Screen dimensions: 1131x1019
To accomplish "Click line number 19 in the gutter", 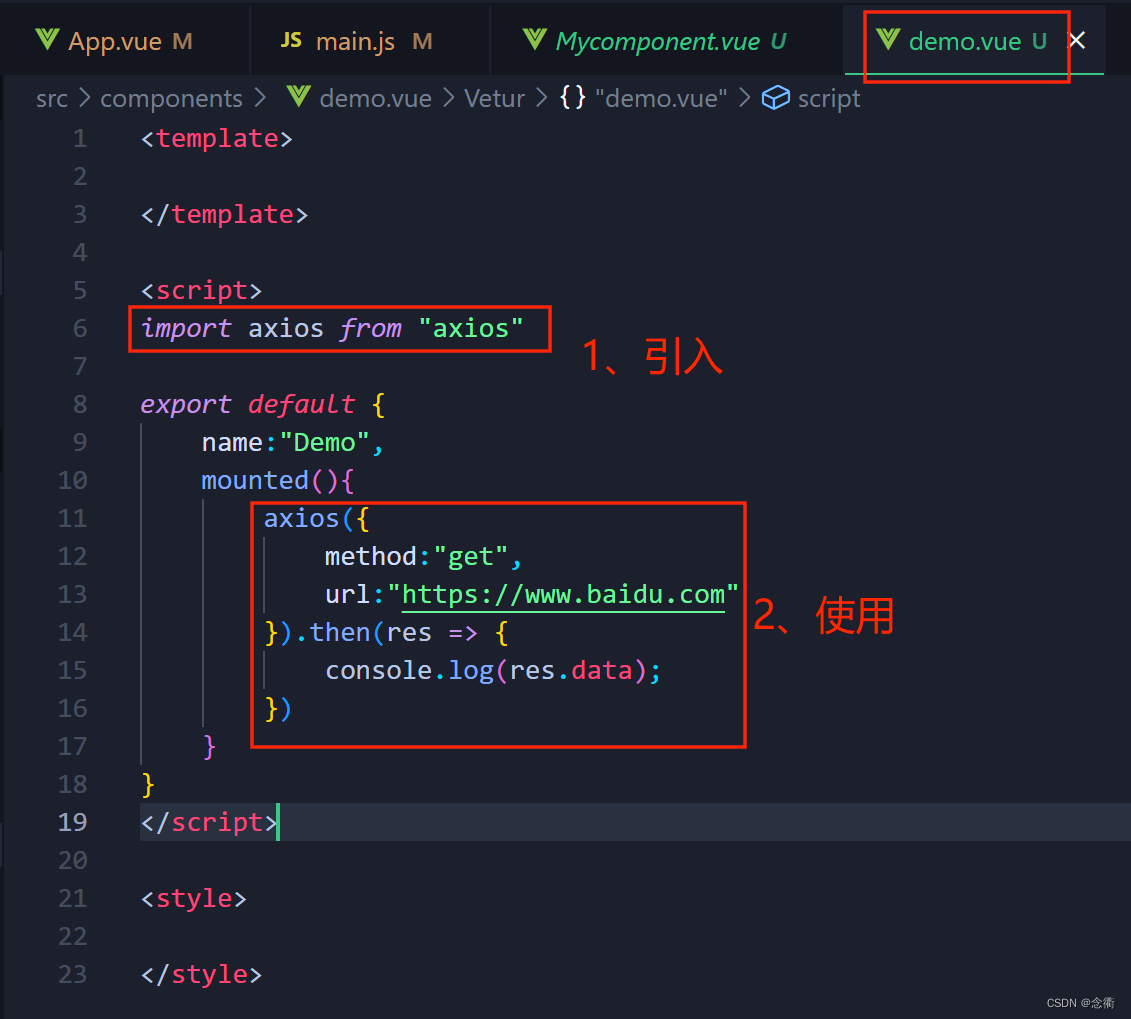I will pyautogui.click(x=72, y=822).
